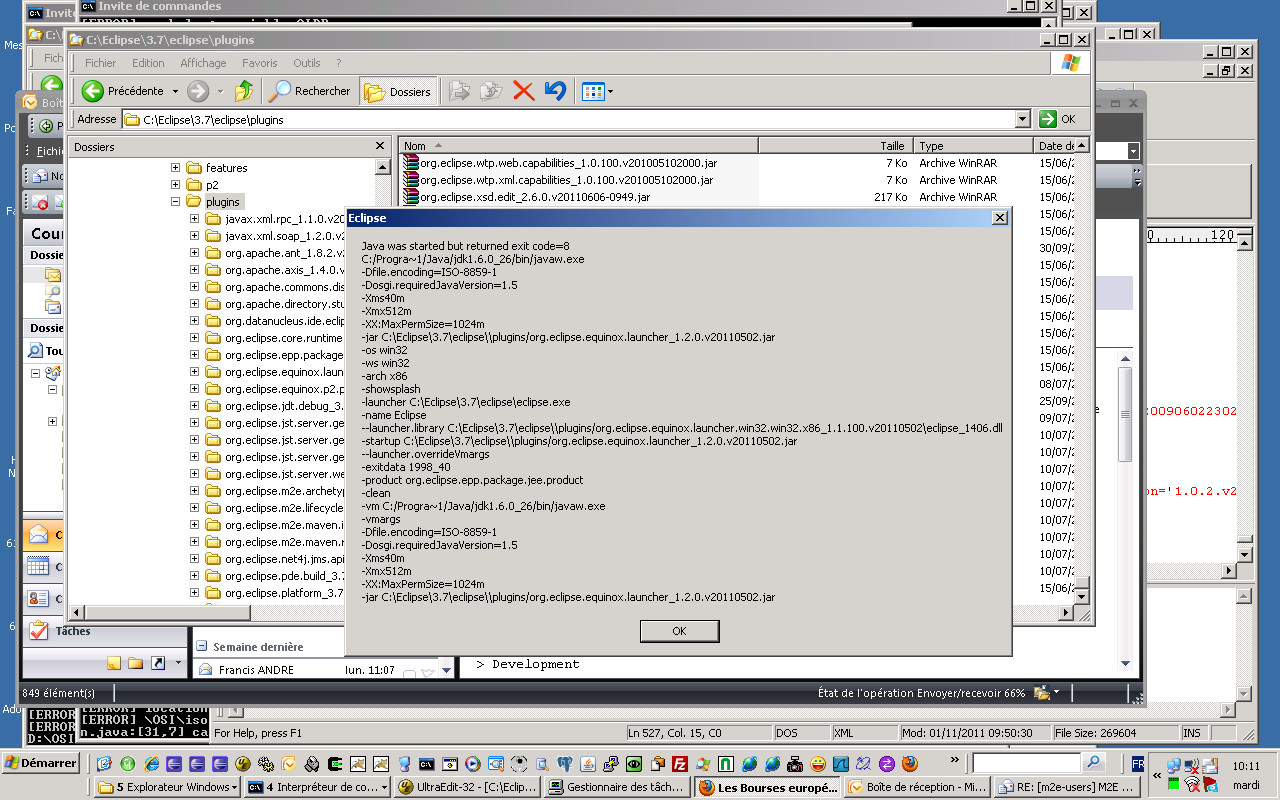The image size is (1280, 800).
Task: Open the Précédente history dropdown arrow
Action: click(175, 91)
